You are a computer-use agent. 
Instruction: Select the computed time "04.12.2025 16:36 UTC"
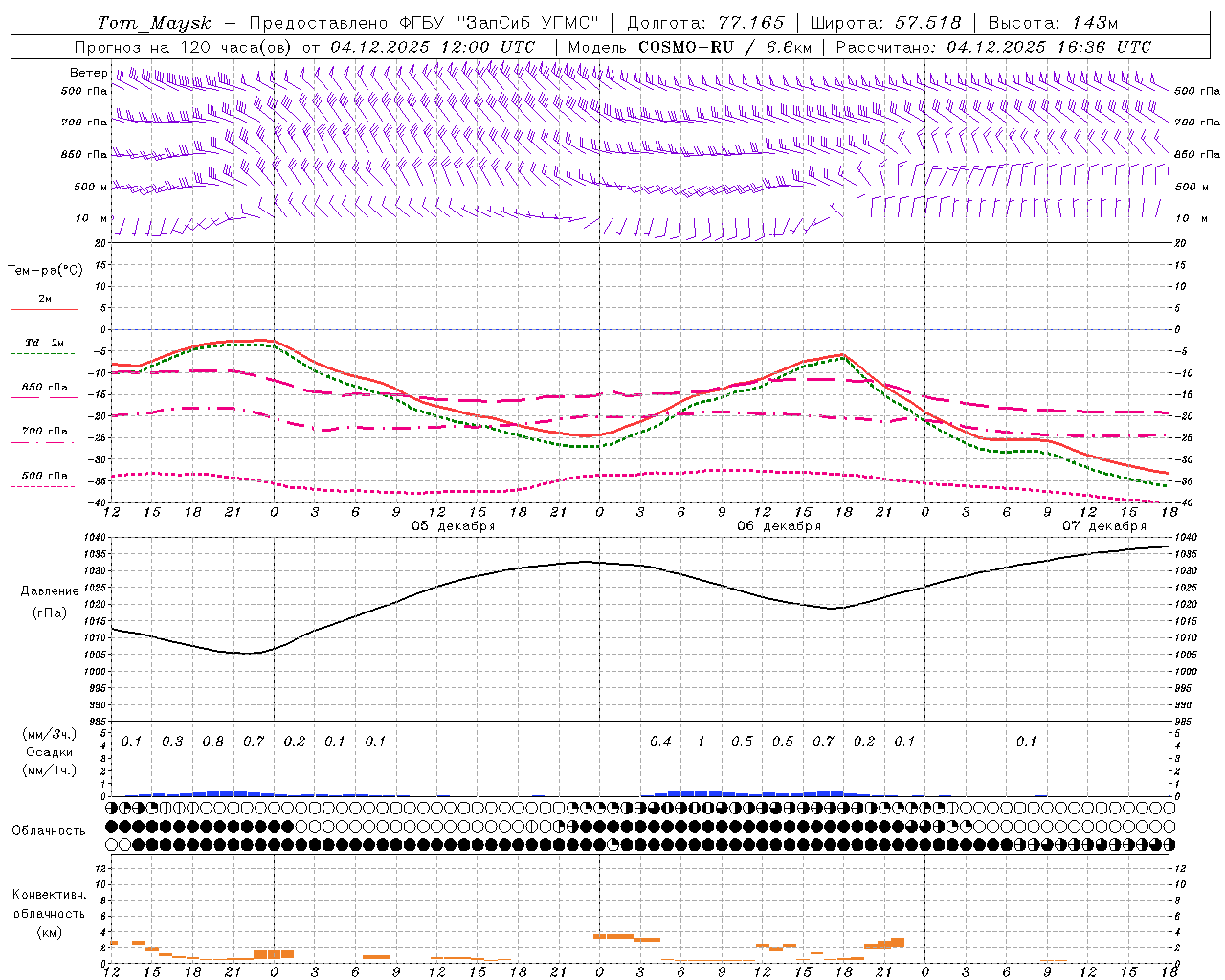1049,47
